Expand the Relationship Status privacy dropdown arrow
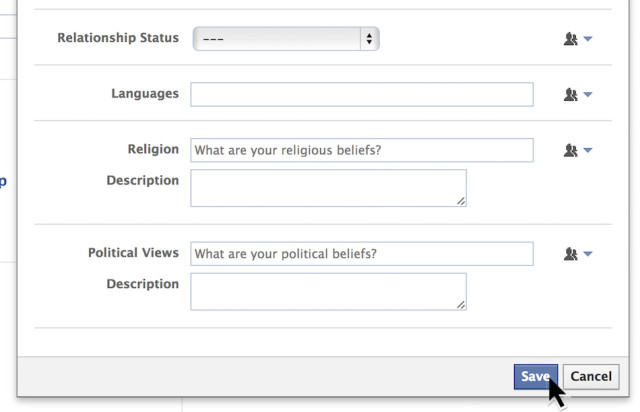Viewport: 640px width, 412px height. click(x=588, y=39)
